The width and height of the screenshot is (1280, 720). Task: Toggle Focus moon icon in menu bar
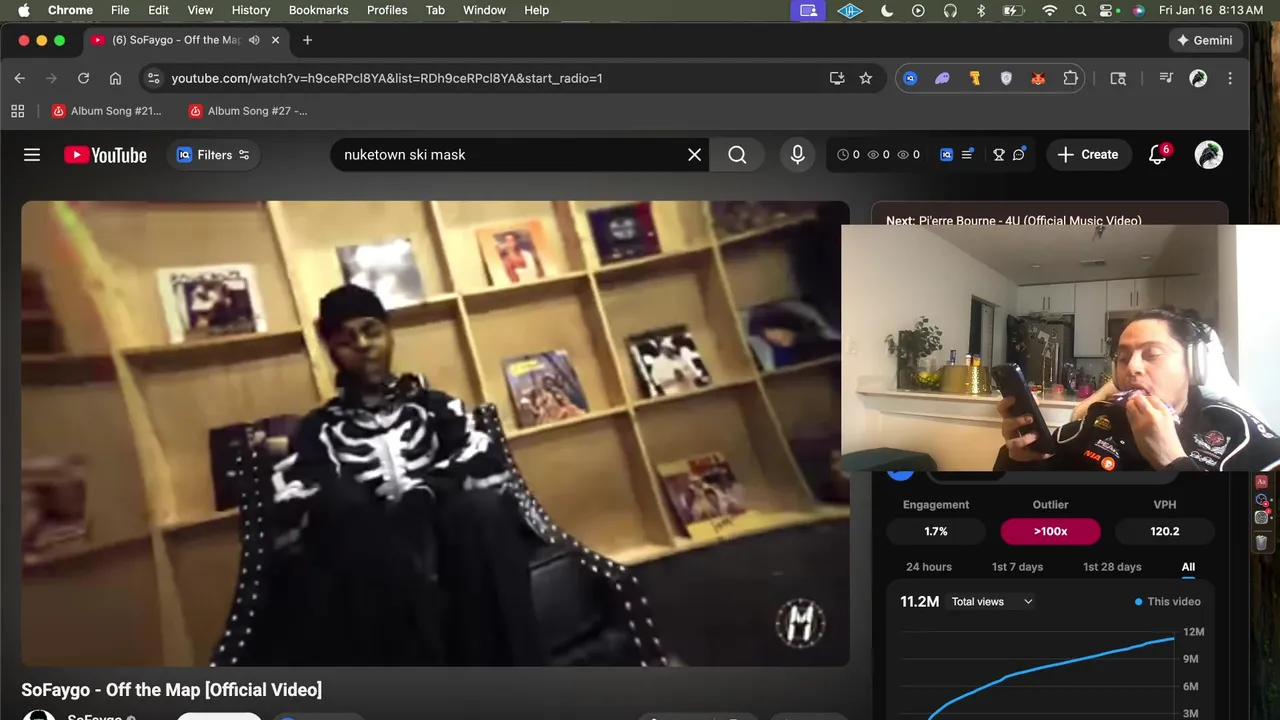point(887,10)
